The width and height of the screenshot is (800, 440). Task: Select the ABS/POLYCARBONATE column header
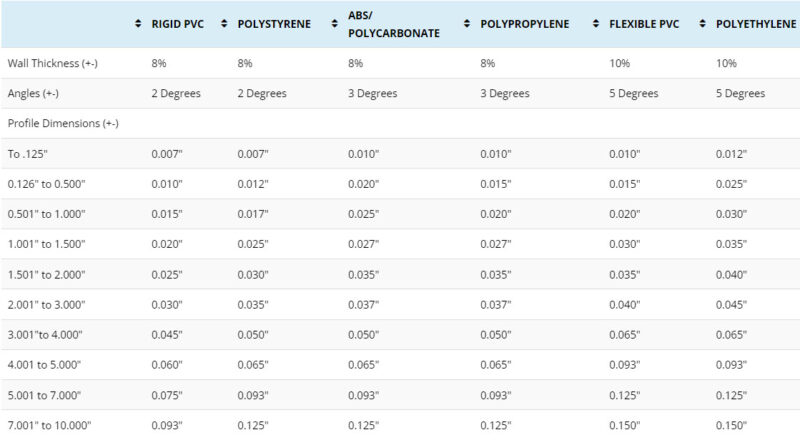point(394,24)
